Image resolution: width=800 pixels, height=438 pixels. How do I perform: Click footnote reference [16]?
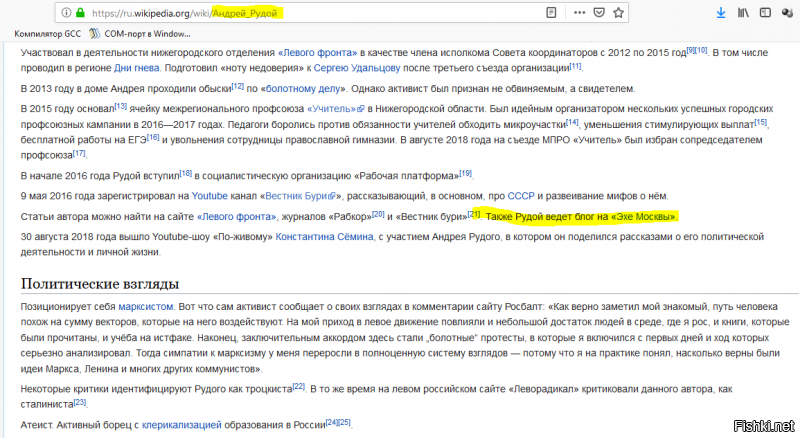pos(153,137)
